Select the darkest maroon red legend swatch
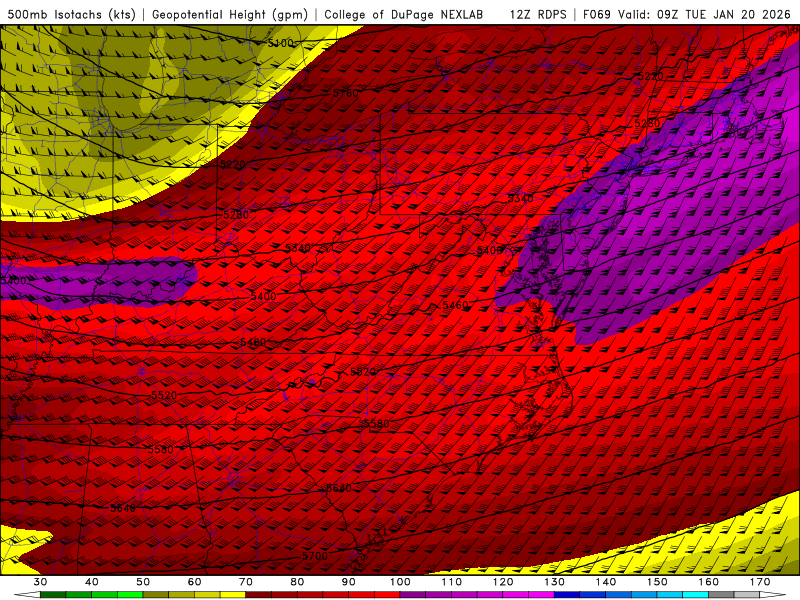The image size is (800, 600). point(259,594)
